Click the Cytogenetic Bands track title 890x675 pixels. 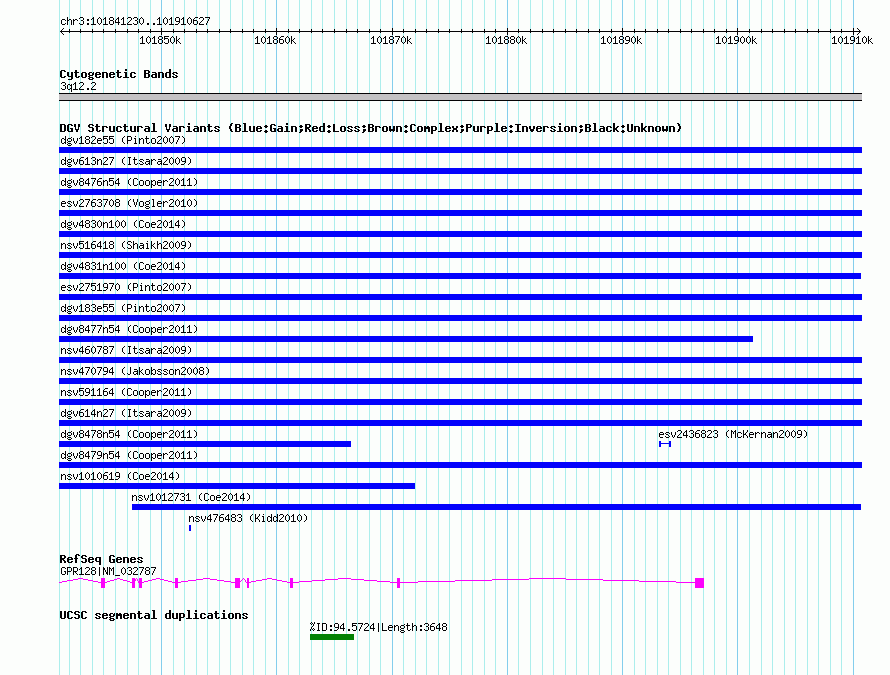coord(119,74)
